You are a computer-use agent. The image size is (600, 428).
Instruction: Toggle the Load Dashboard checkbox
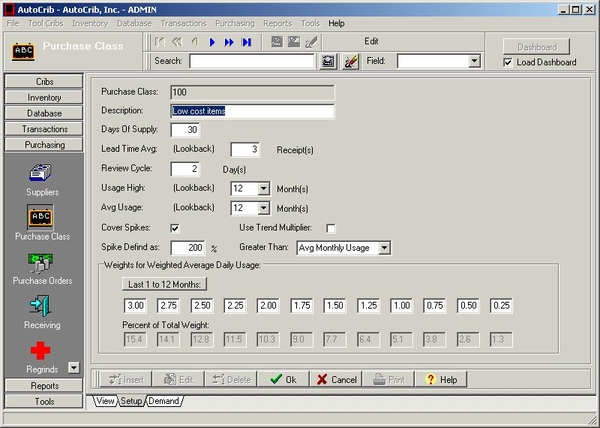pos(508,62)
